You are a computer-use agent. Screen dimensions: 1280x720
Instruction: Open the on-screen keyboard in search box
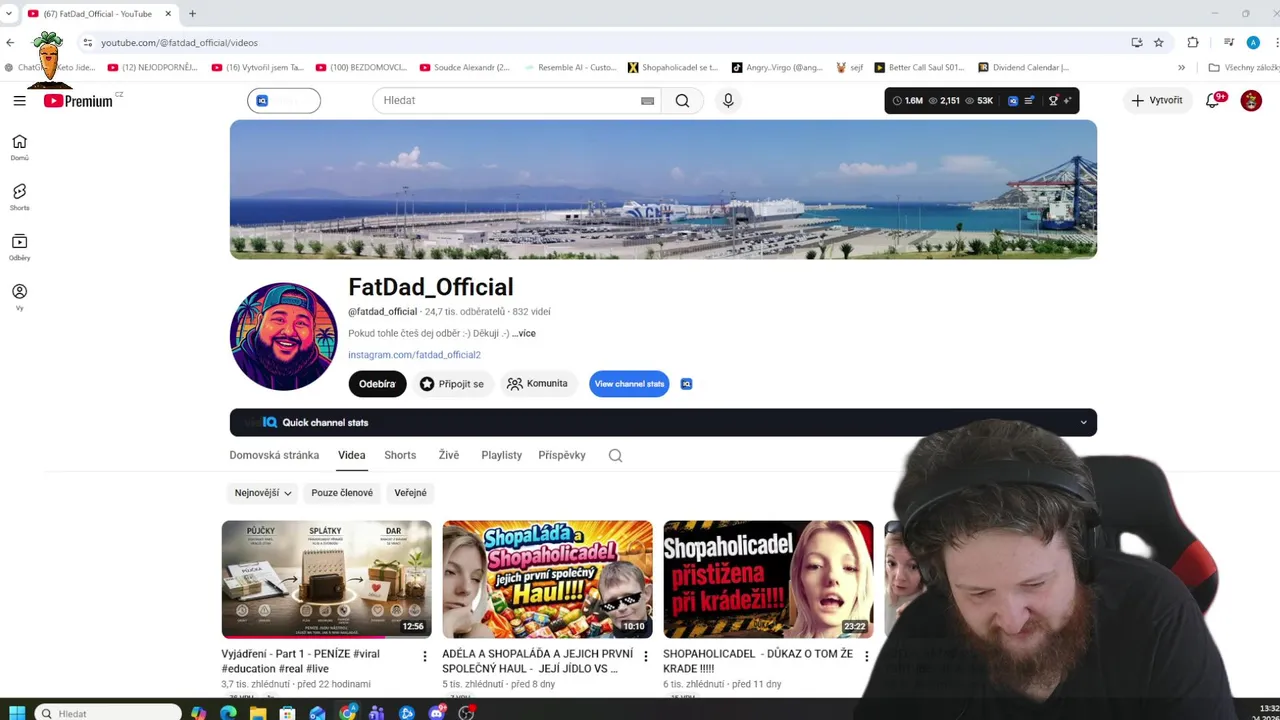coord(647,100)
